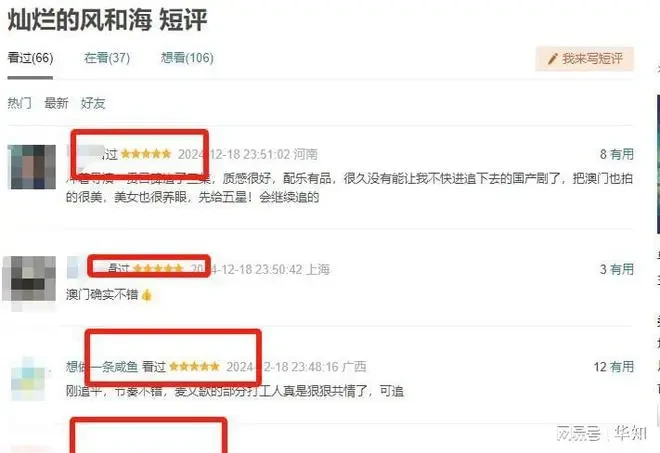Sort reviews by 热门

click(19, 103)
